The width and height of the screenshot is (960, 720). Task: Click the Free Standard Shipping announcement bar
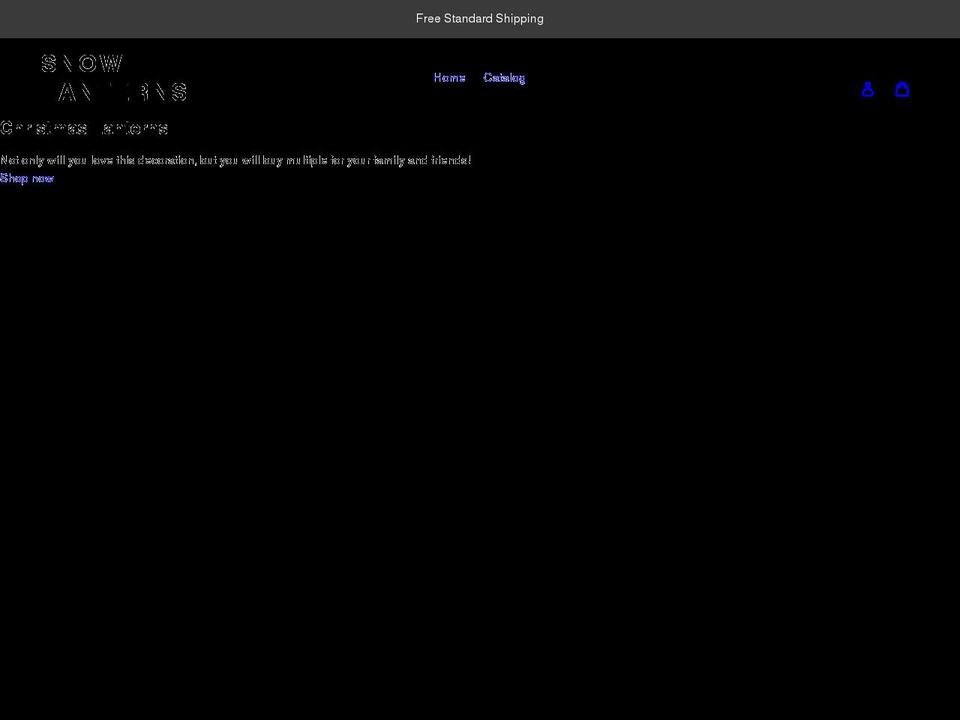pyautogui.click(x=480, y=18)
